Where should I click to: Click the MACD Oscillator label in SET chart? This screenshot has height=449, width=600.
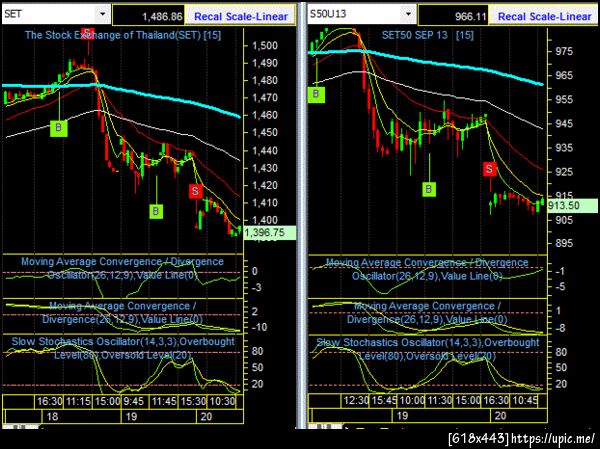pos(122,268)
